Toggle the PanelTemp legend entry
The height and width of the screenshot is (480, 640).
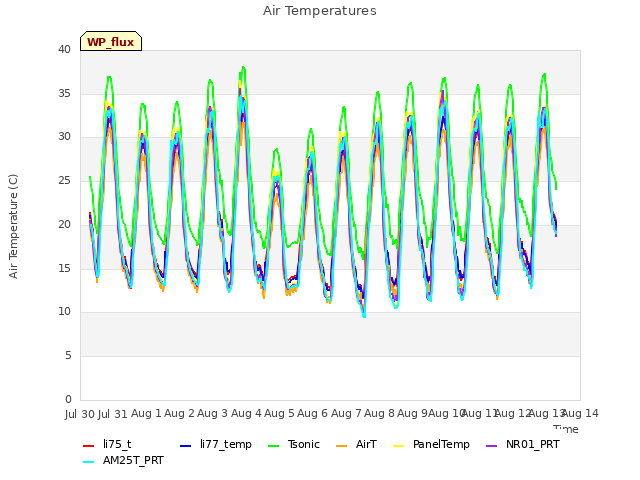(x=431, y=444)
